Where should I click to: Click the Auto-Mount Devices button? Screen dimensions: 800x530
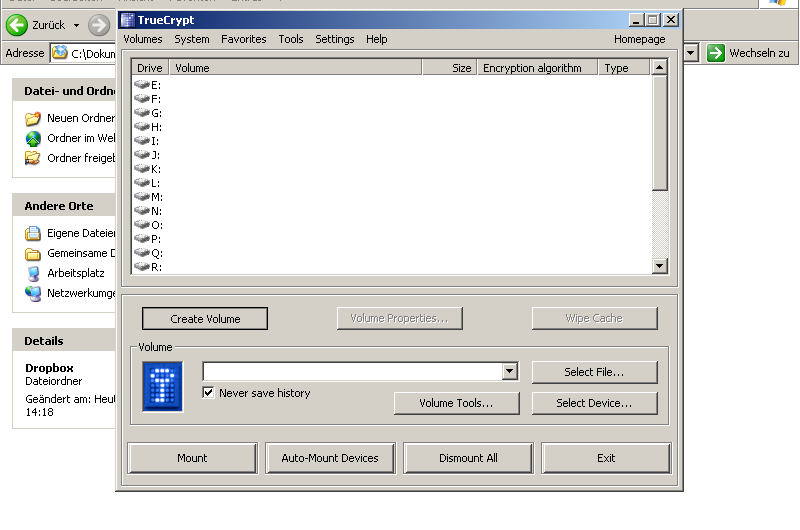click(330, 458)
